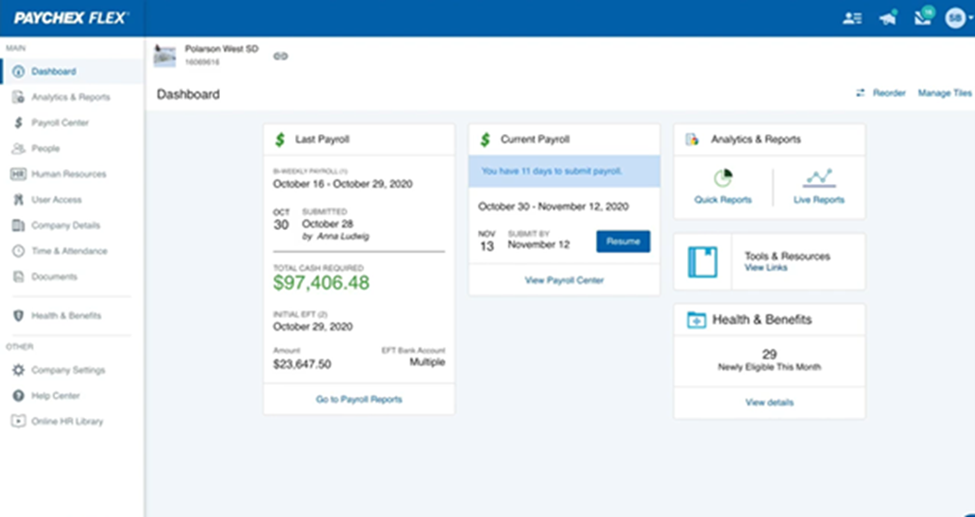Screen dimensions: 975x517
Task: Click the Help Center question icon
Action: [19, 396]
